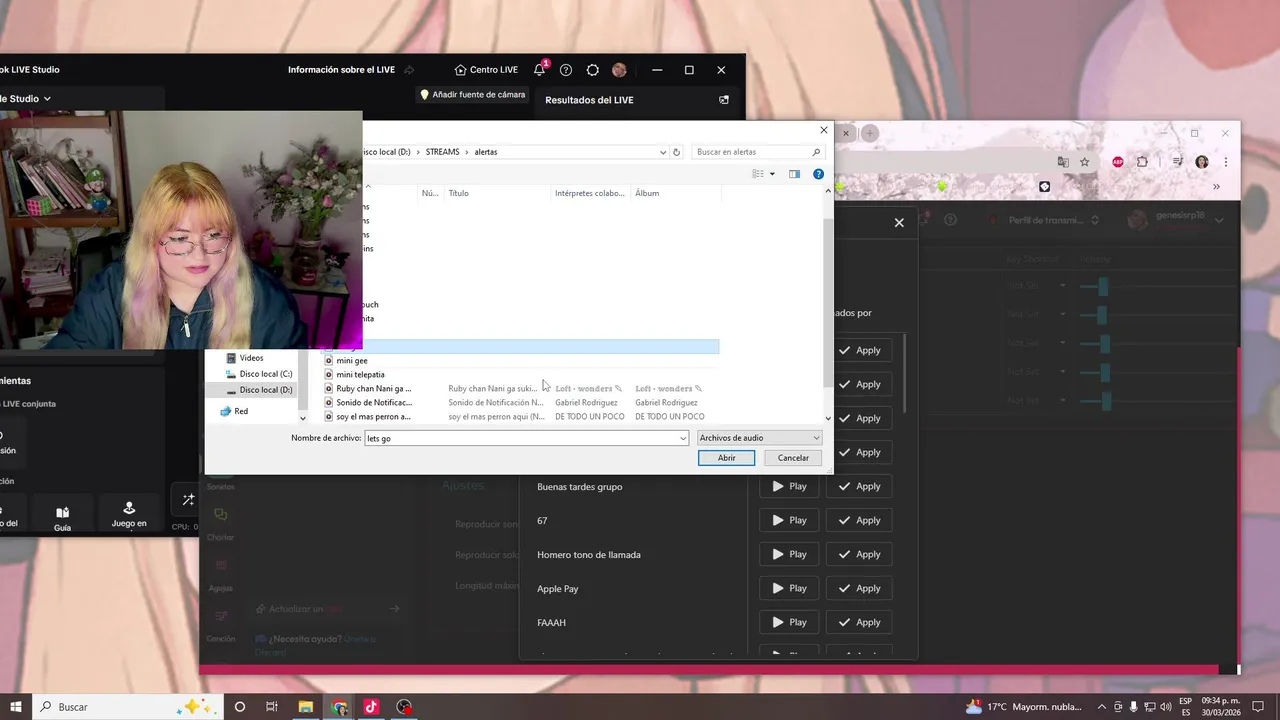Click the Cancelar button
Screen dimensions: 1280x720
793,458
